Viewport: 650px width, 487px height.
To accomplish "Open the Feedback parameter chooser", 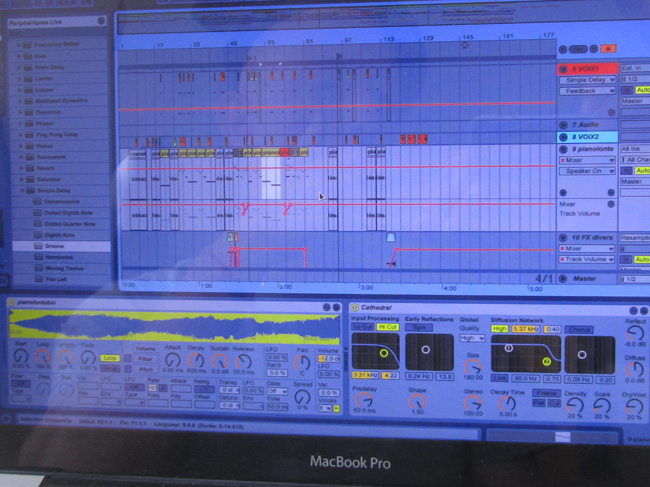I will [x=587, y=91].
